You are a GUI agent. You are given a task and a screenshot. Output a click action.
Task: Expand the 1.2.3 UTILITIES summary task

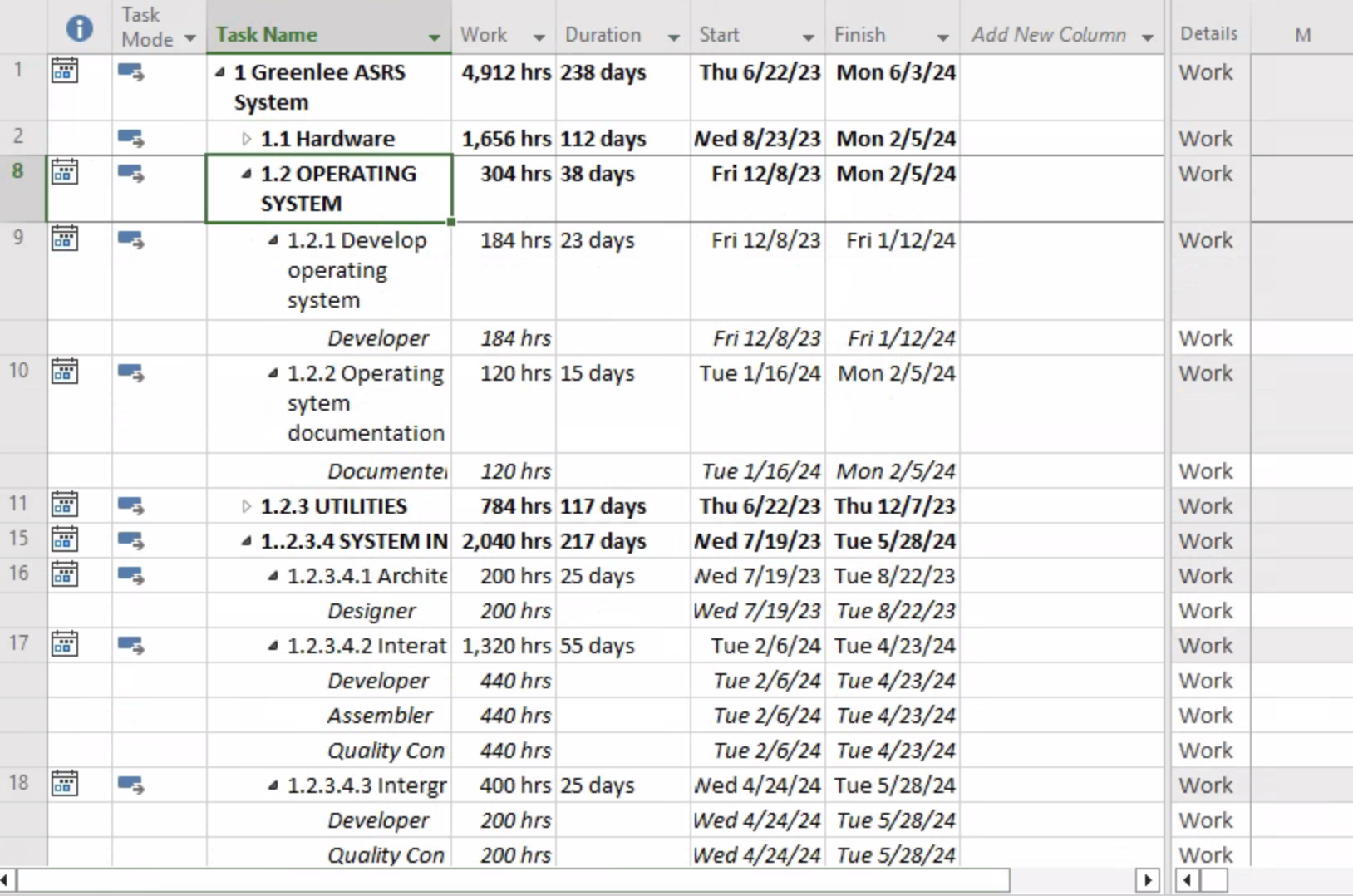[x=246, y=506]
